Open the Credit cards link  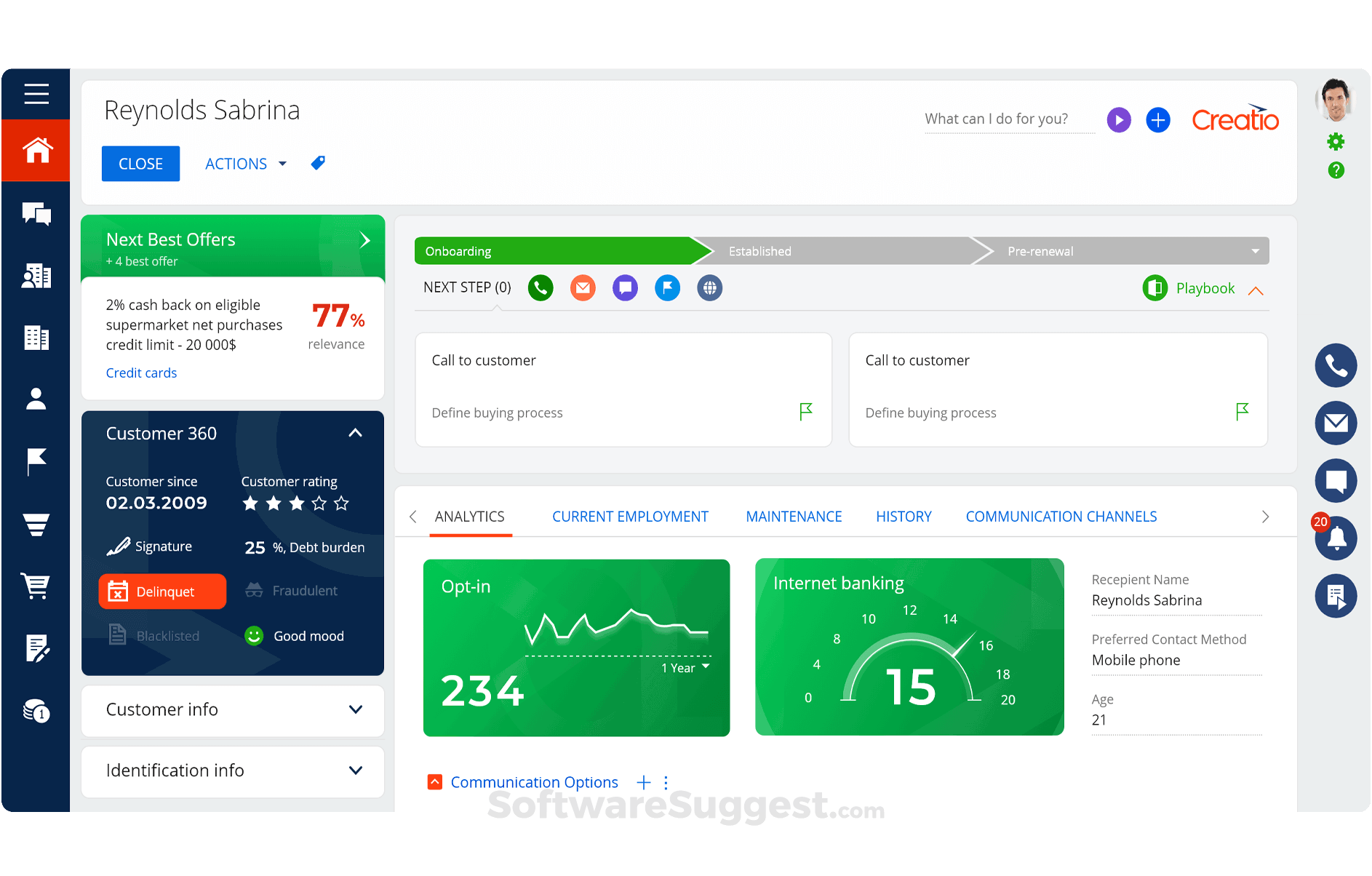141,373
